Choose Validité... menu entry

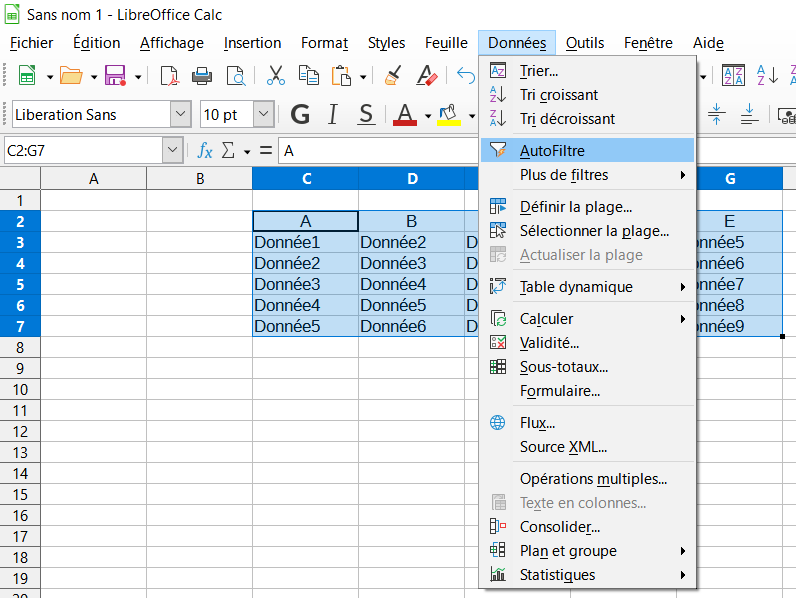coord(588,343)
